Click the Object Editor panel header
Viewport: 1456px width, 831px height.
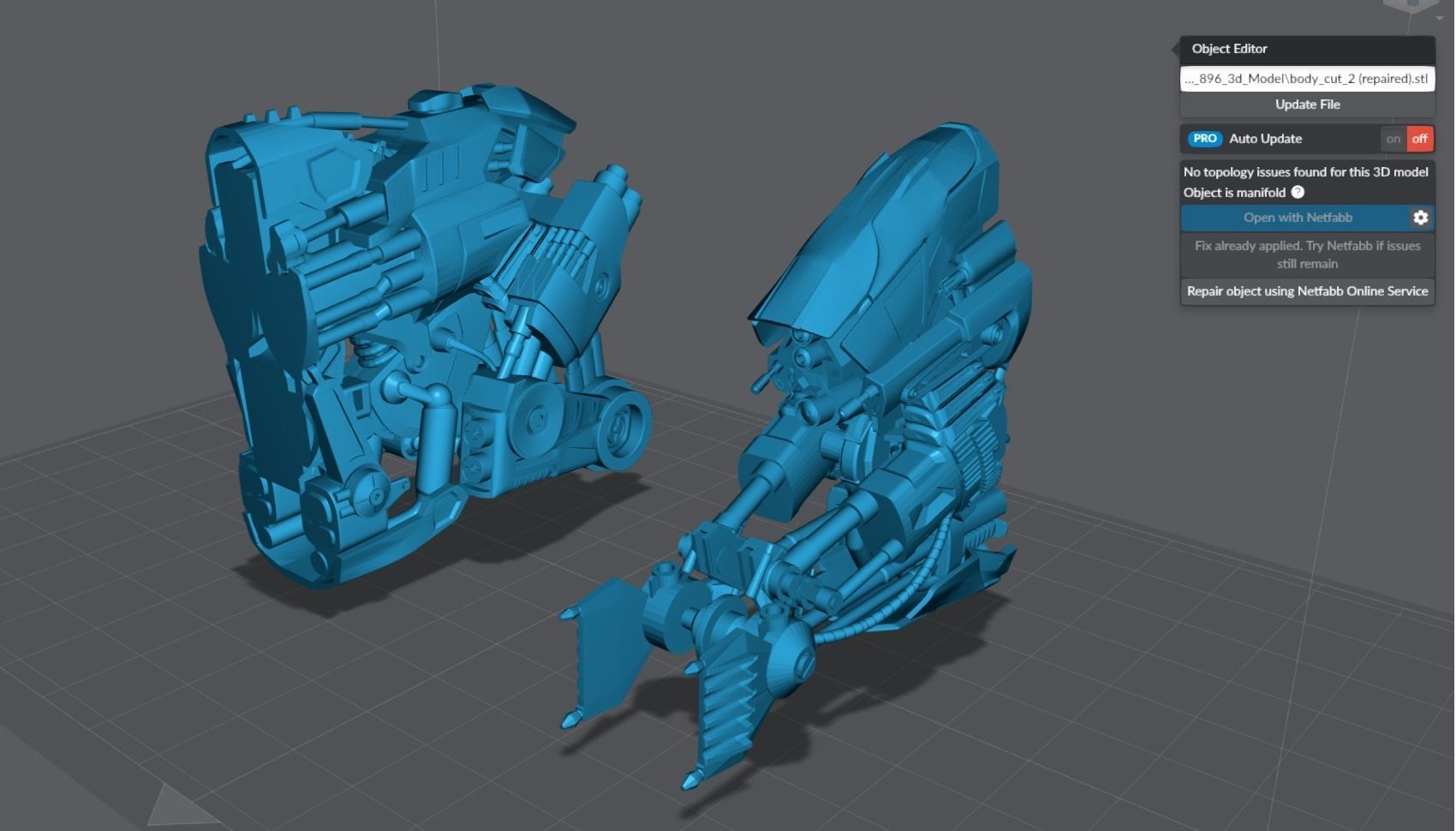tap(1307, 49)
